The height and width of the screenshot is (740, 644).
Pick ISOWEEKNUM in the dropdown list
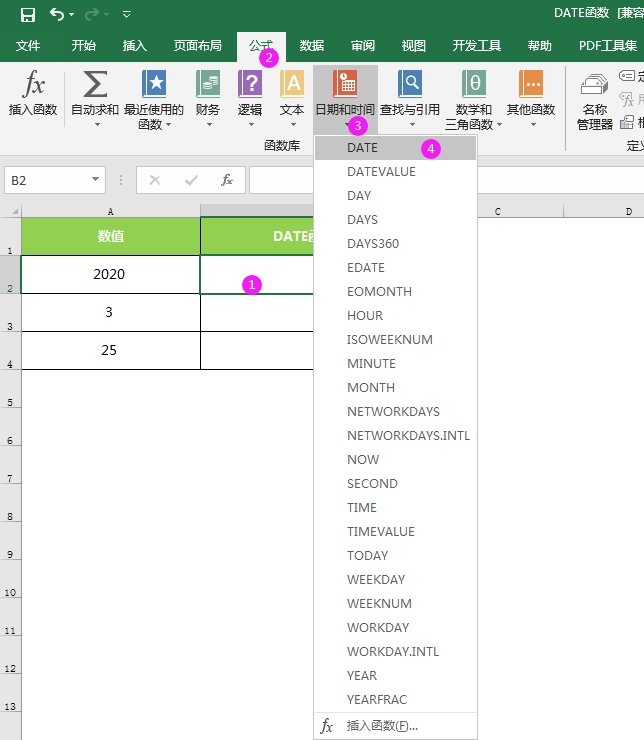pos(395,340)
